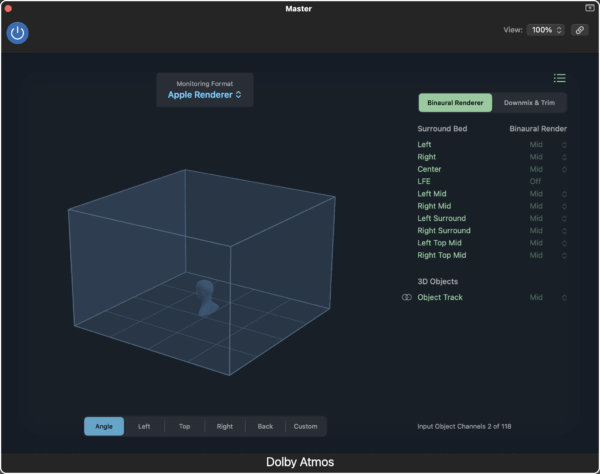Choose the Custom view option
Image resolution: width=600 pixels, height=474 pixels.
tap(306, 426)
